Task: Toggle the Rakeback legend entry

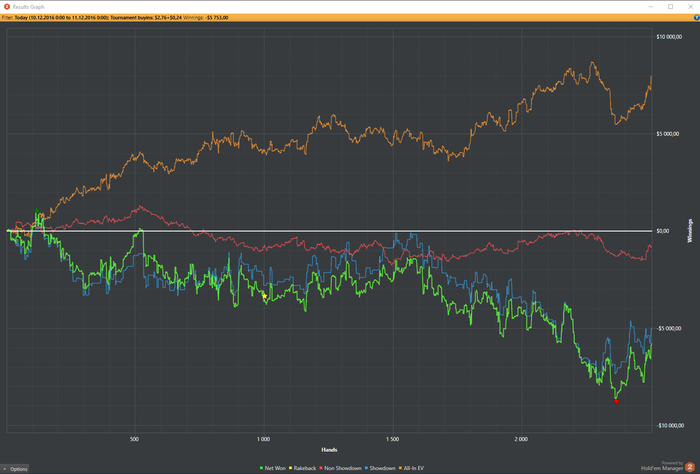Action: click(302, 468)
